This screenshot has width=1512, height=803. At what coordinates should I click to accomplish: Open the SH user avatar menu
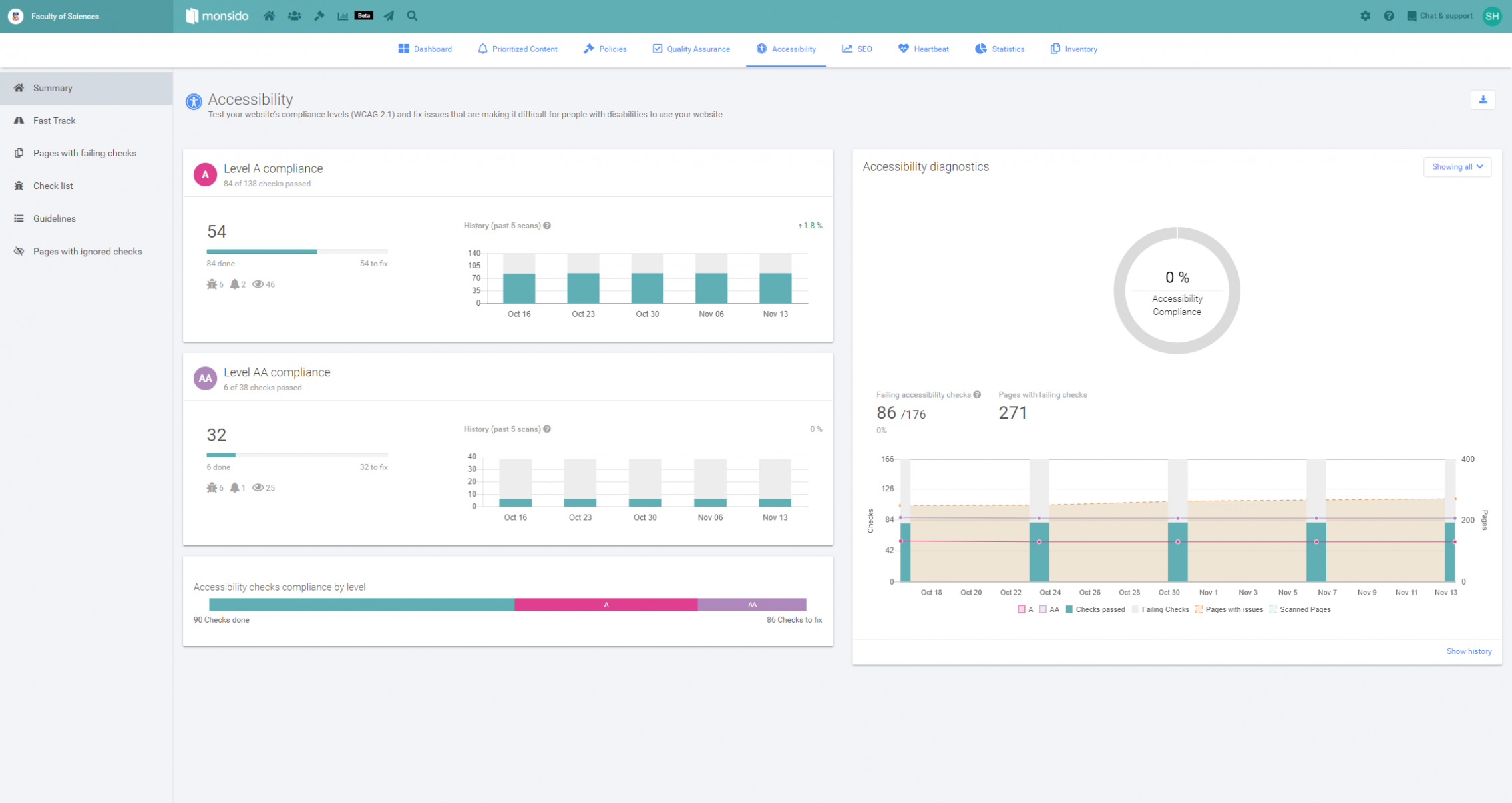[x=1492, y=16]
